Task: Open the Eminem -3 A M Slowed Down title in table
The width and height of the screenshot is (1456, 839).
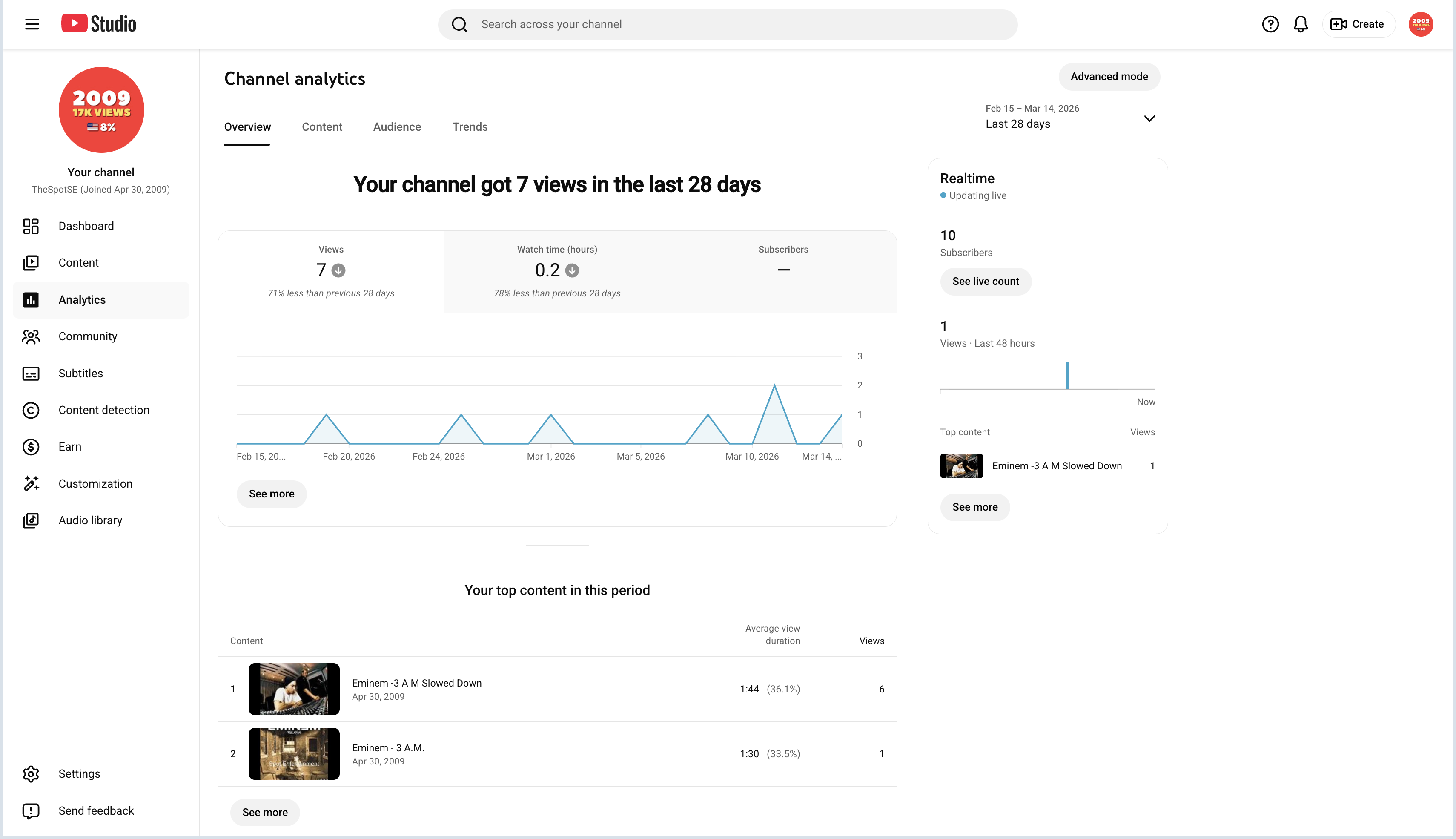Action: click(416, 683)
